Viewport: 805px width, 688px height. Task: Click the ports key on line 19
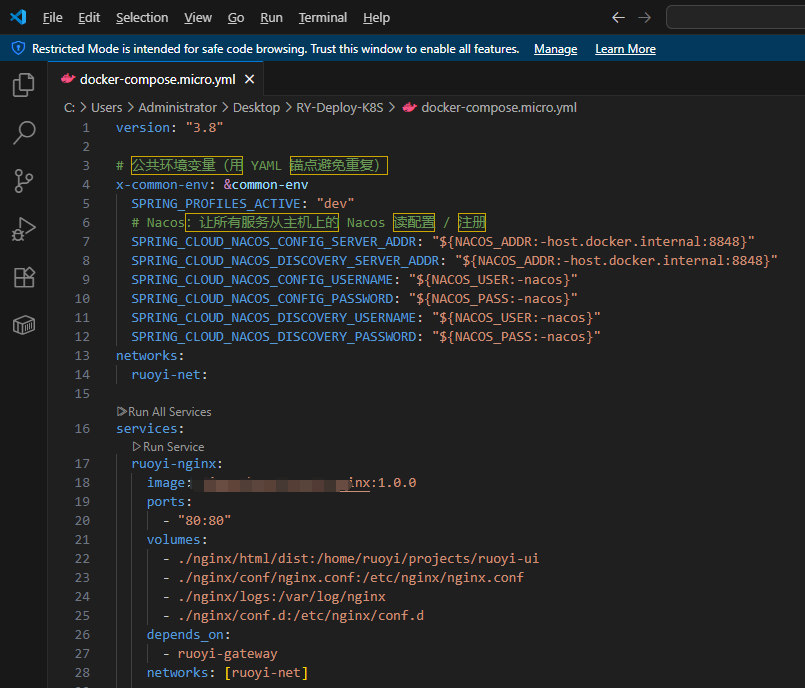click(x=165, y=501)
